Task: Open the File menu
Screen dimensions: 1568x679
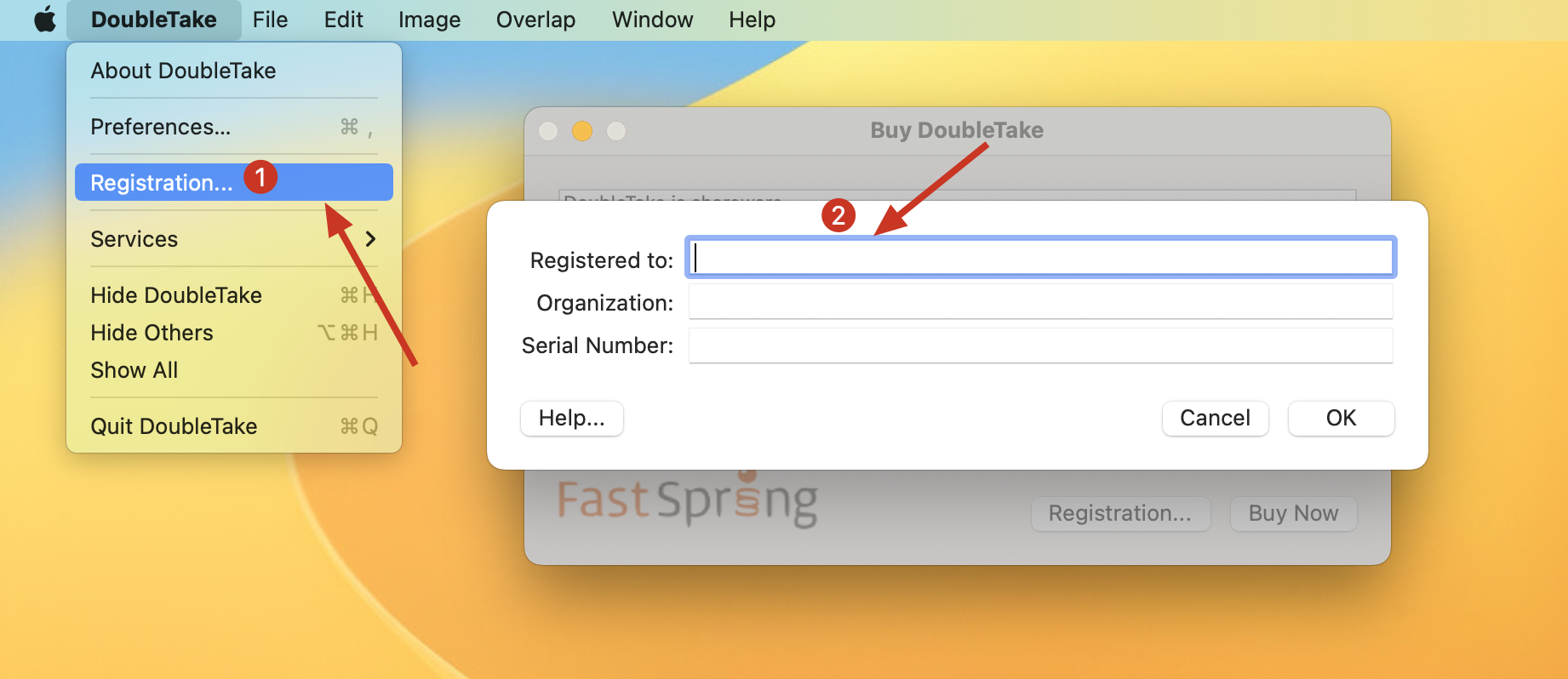Action: pos(270,20)
